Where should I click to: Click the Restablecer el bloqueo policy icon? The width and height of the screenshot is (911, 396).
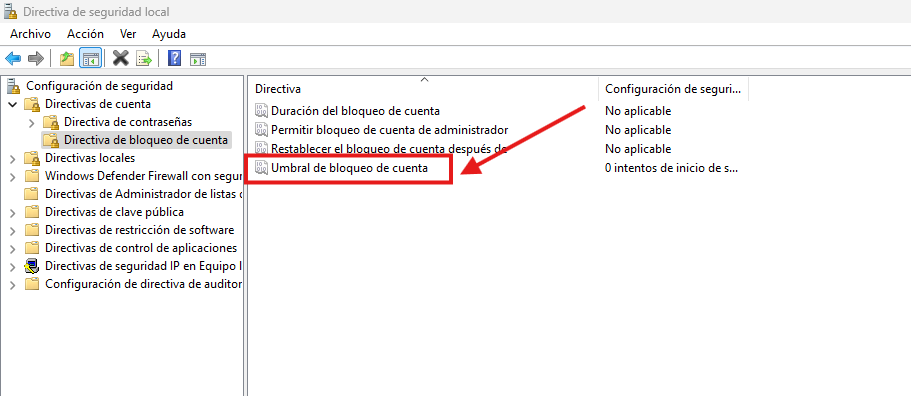tap(261, 149)
